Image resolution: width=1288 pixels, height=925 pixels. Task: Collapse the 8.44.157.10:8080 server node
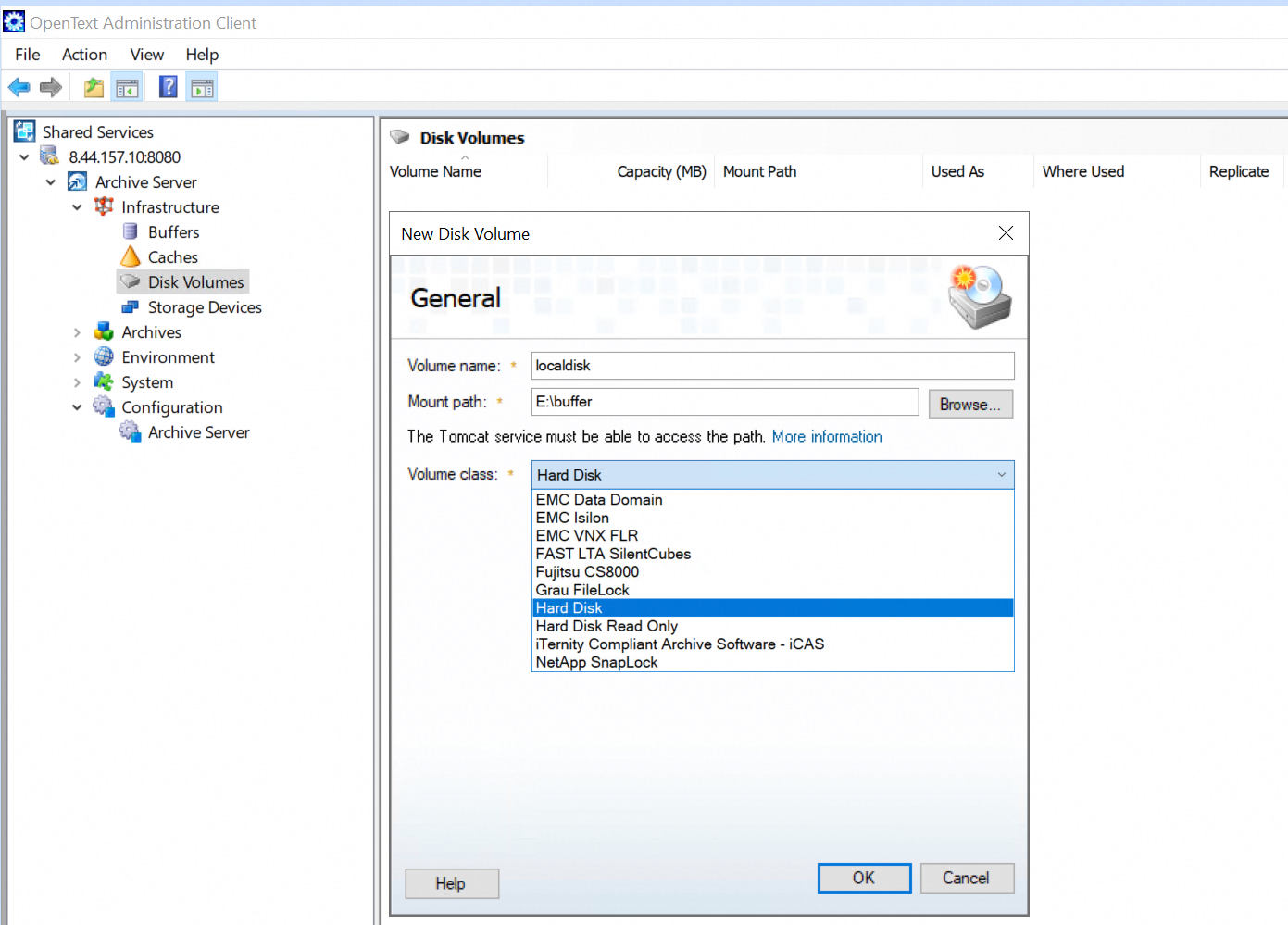[24, 157]
